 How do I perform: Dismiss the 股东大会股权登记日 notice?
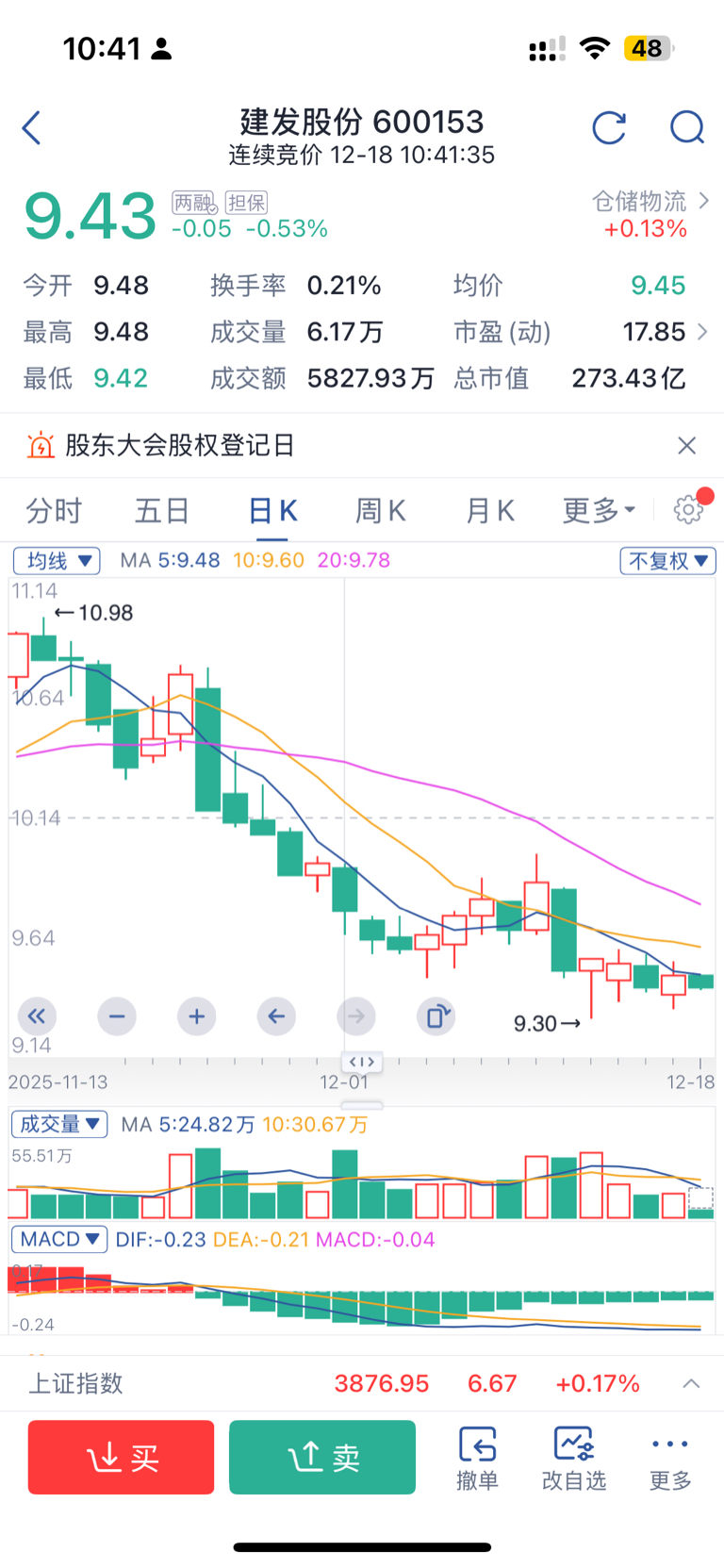coord(687,445)
